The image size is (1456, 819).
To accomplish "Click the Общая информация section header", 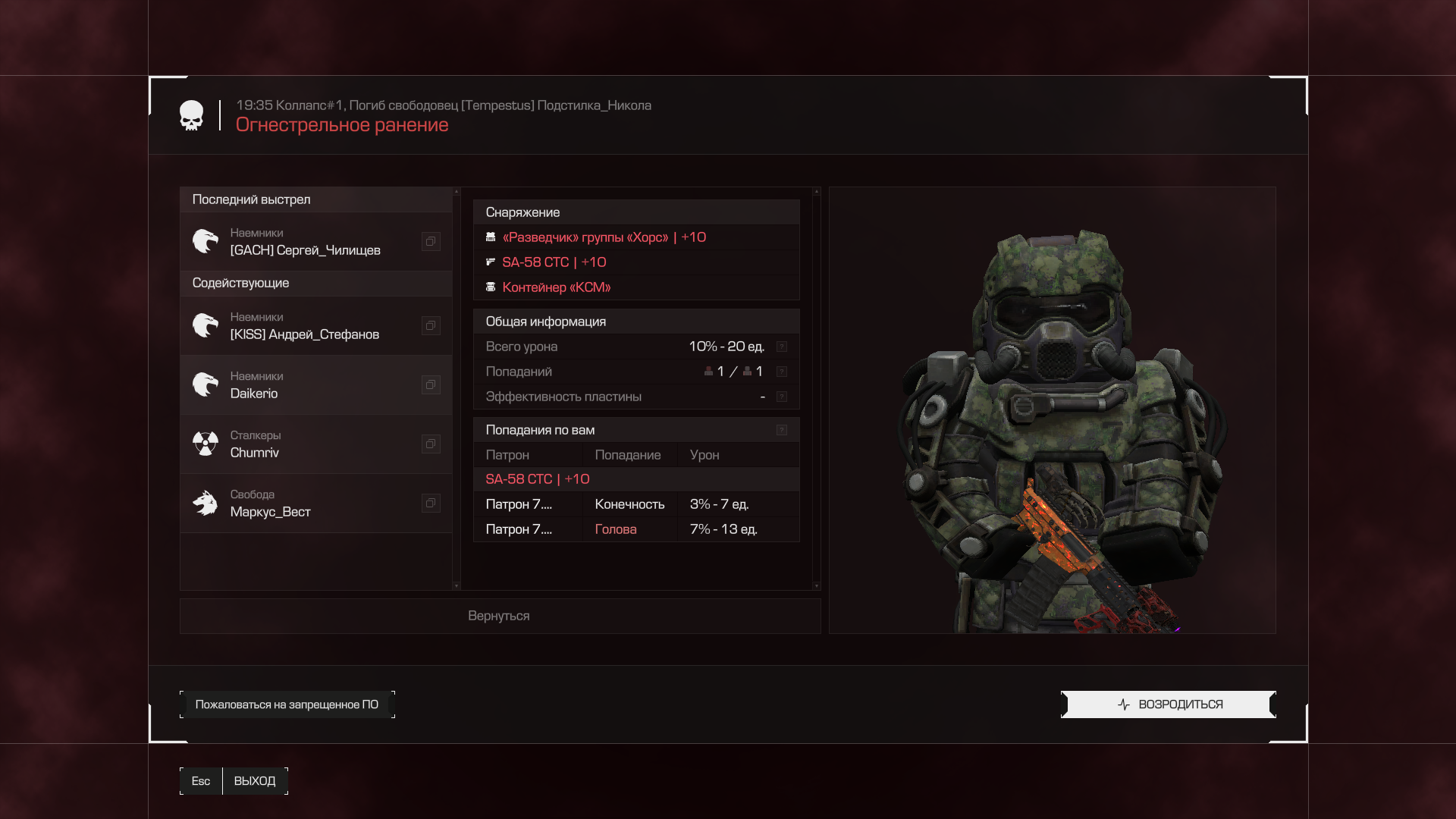I will [x=636, y=322].
